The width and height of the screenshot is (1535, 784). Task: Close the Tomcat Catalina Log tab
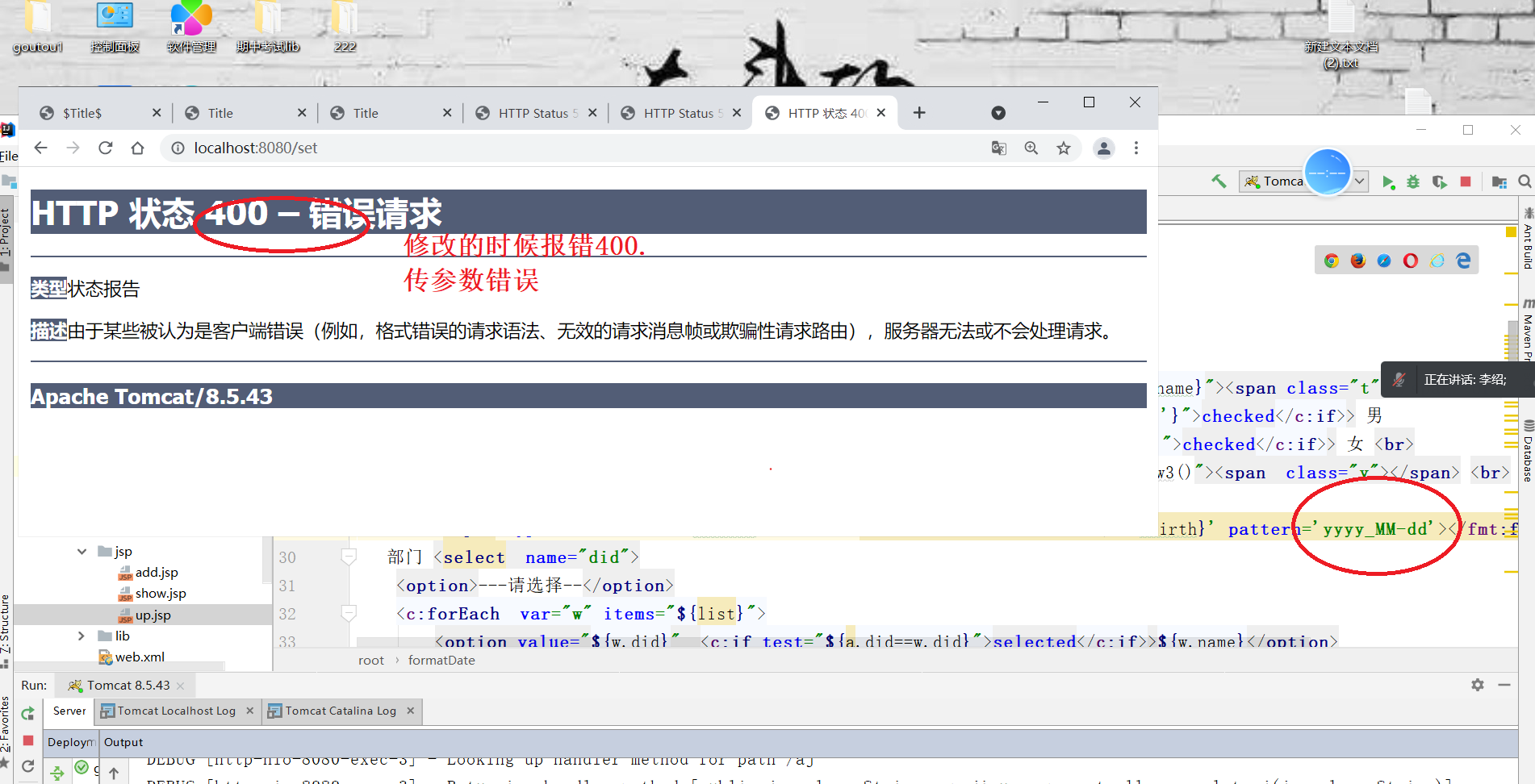pyautogui.click(x=410, y=711)
